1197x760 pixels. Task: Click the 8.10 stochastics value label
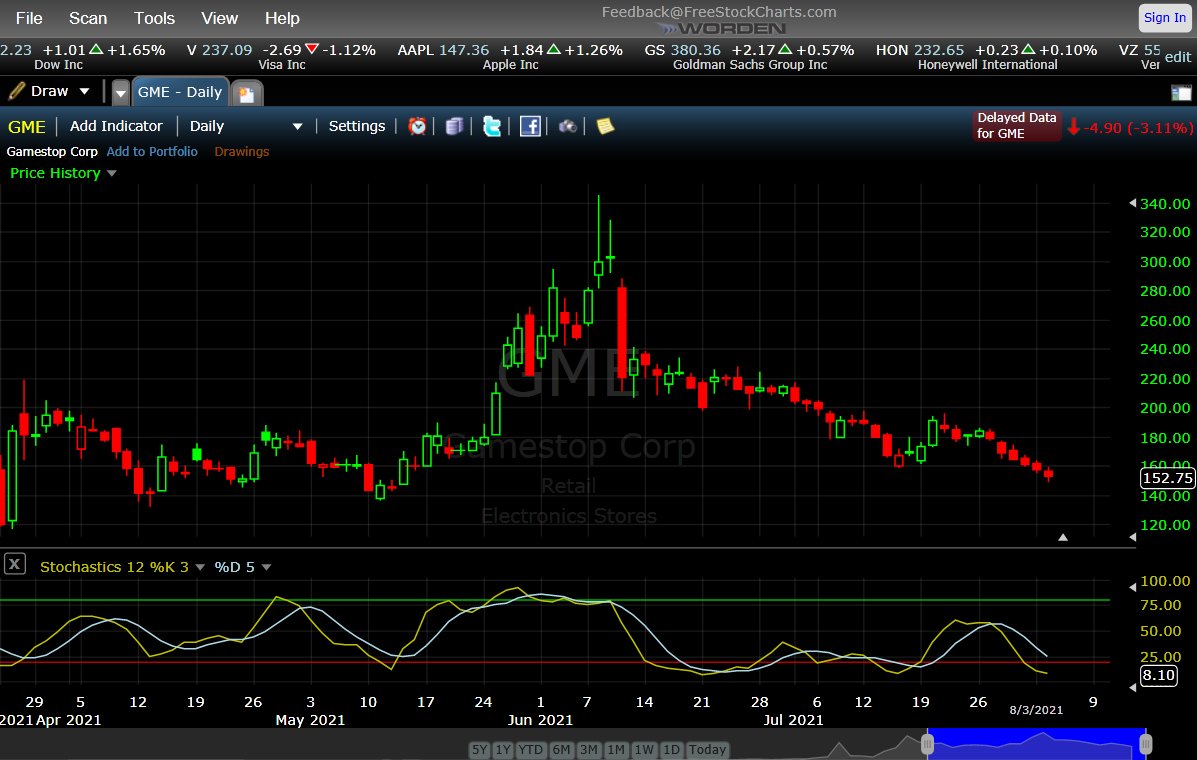click(x=1158, y=675)
